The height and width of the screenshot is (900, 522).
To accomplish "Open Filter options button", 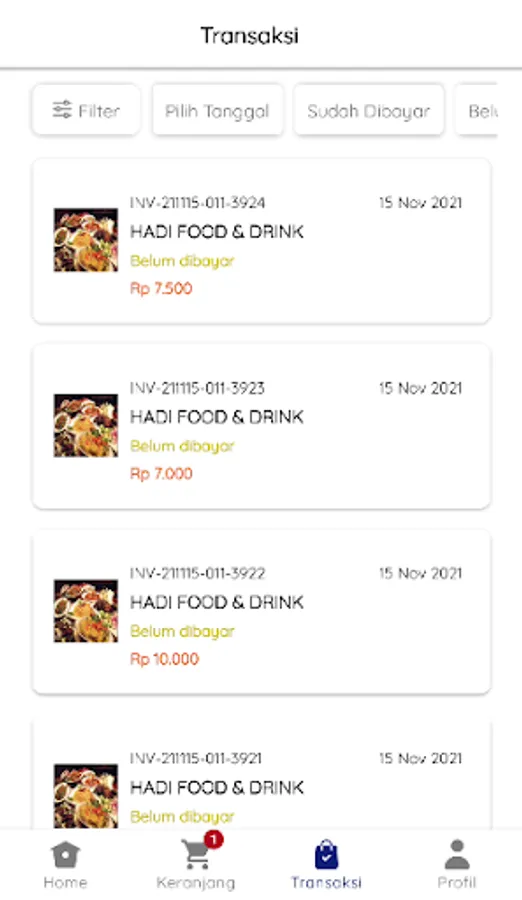I will [86, 110].
